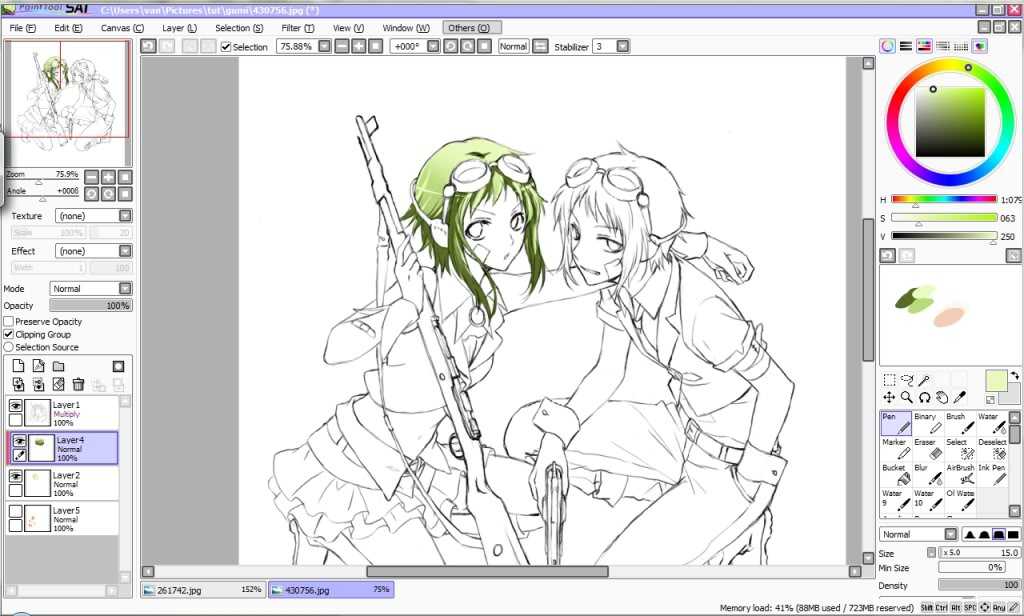
Task: Open the File menu
Action: click(23, 28)
